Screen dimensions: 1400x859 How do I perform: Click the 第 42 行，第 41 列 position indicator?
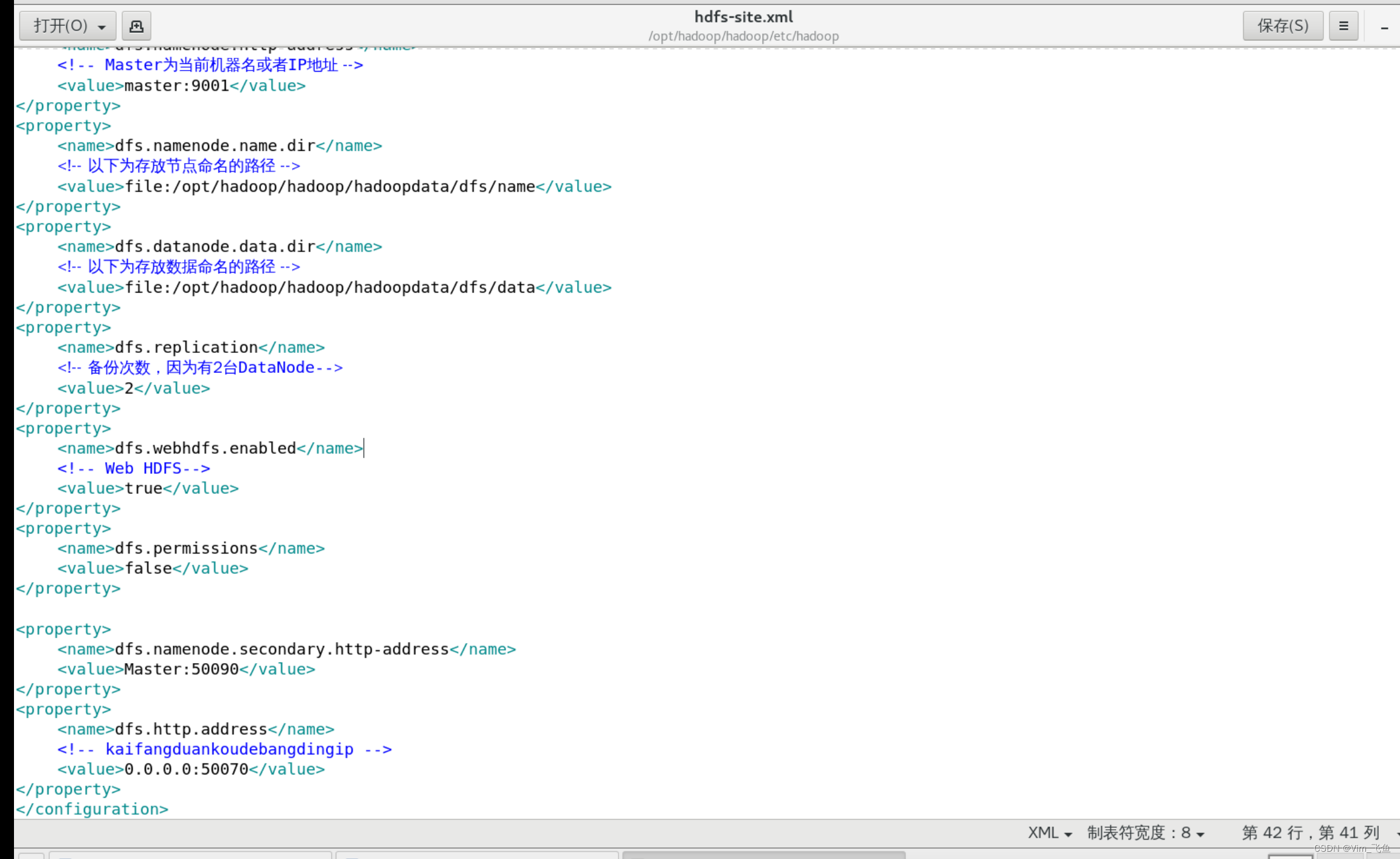1311,833
